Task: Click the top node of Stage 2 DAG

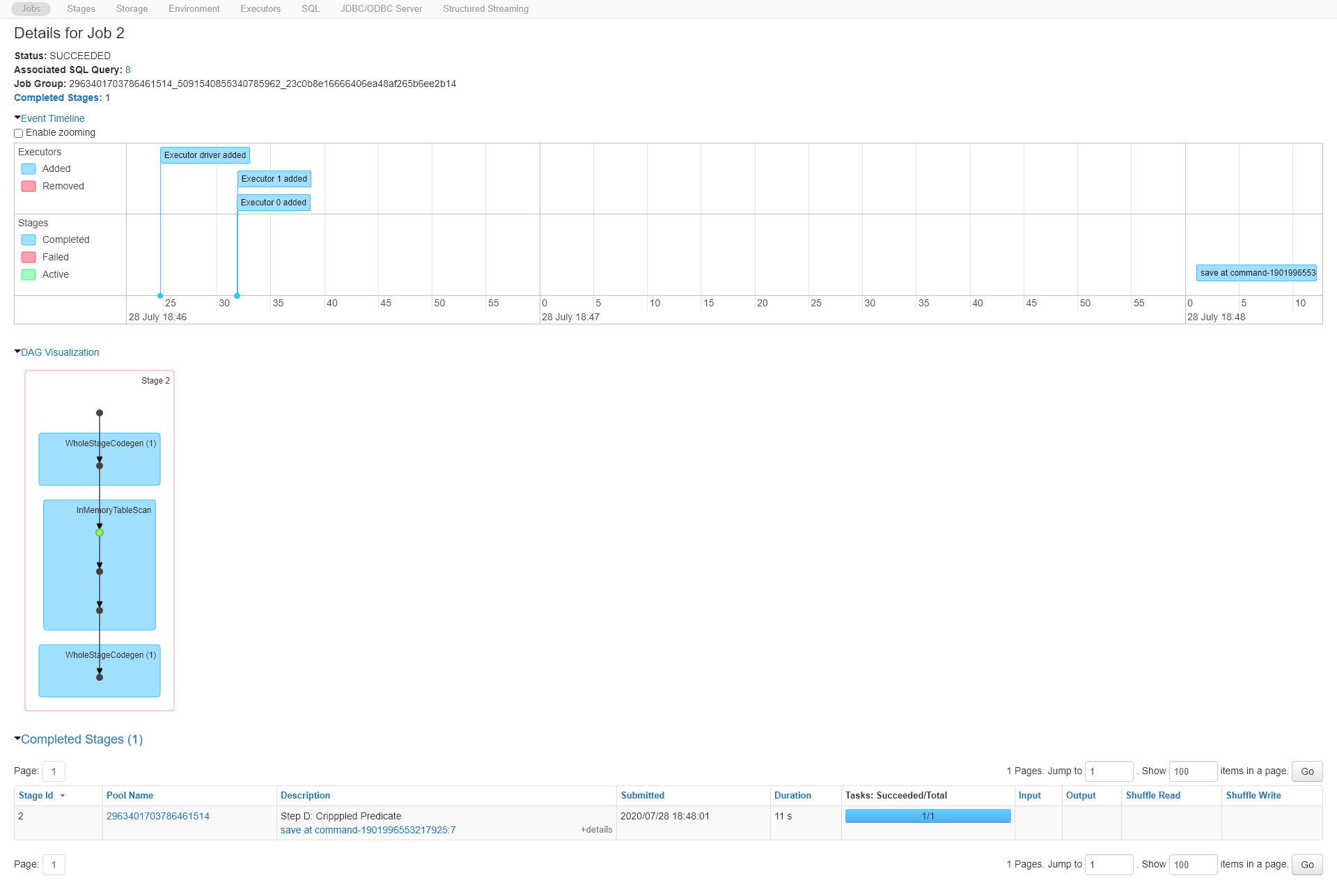Action: pos(100,413)
